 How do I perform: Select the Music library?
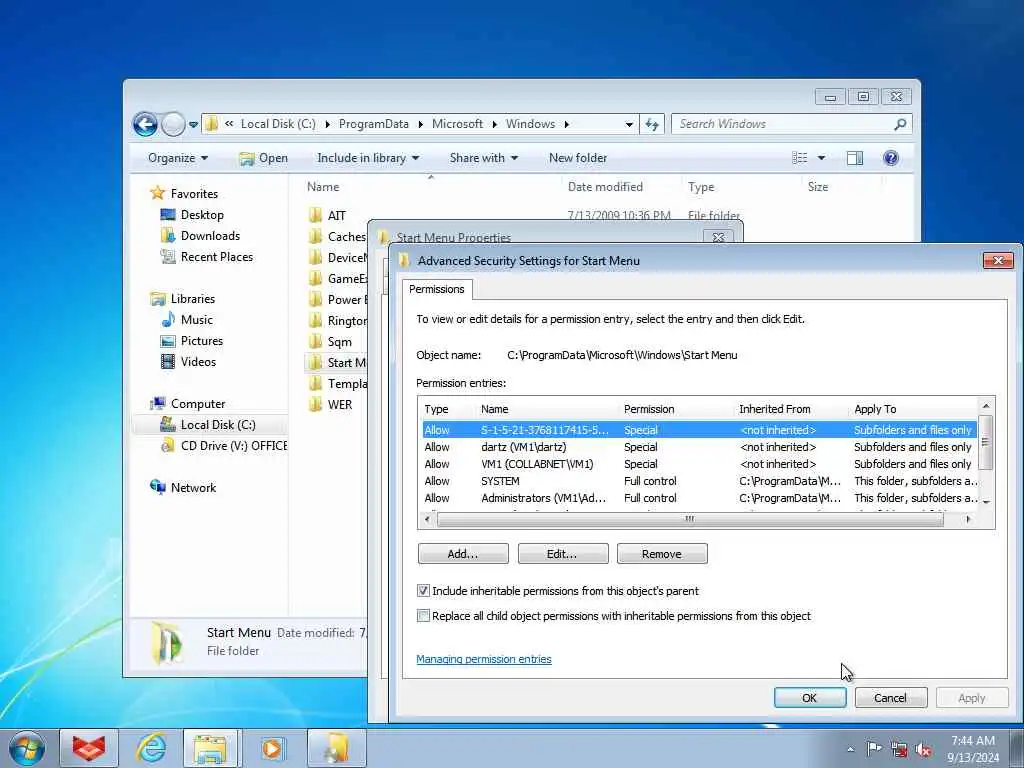point(197,320)
